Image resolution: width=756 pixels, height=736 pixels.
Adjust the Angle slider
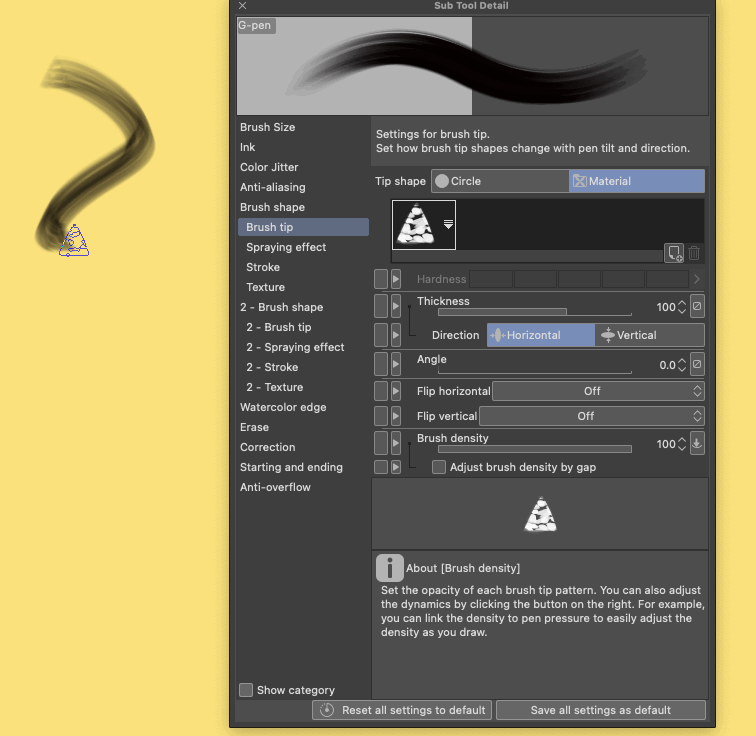(x=535, y=370)
